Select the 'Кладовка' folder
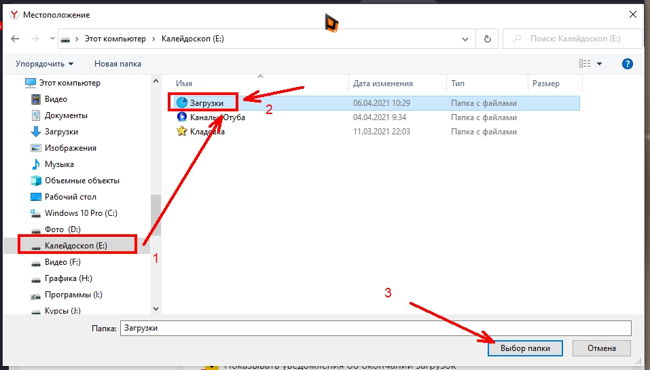Image resolution: width=650 pixels, height=370 pixels. point(207,132)
